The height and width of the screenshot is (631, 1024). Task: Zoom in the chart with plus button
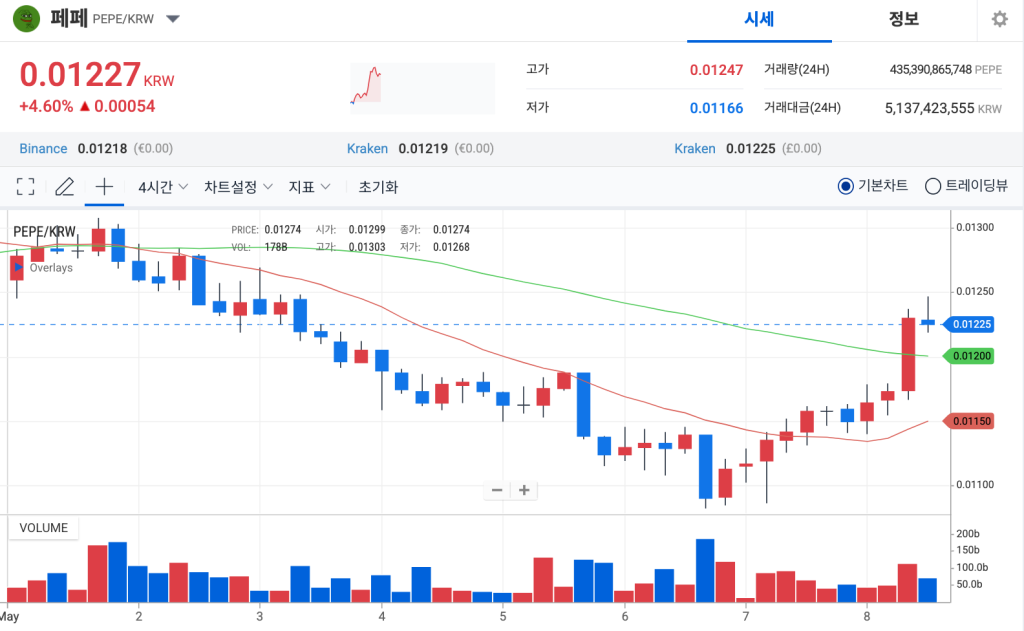tap(524, 490)
